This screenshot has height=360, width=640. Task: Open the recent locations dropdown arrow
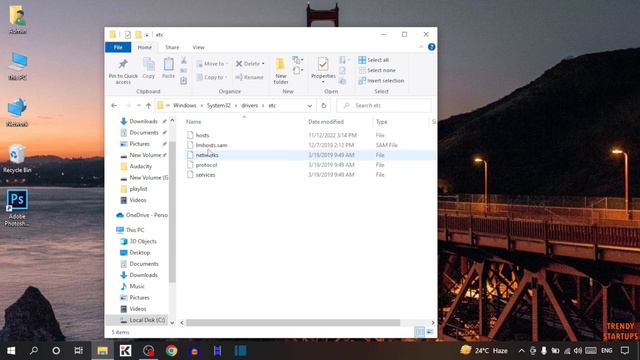point(139,106)
